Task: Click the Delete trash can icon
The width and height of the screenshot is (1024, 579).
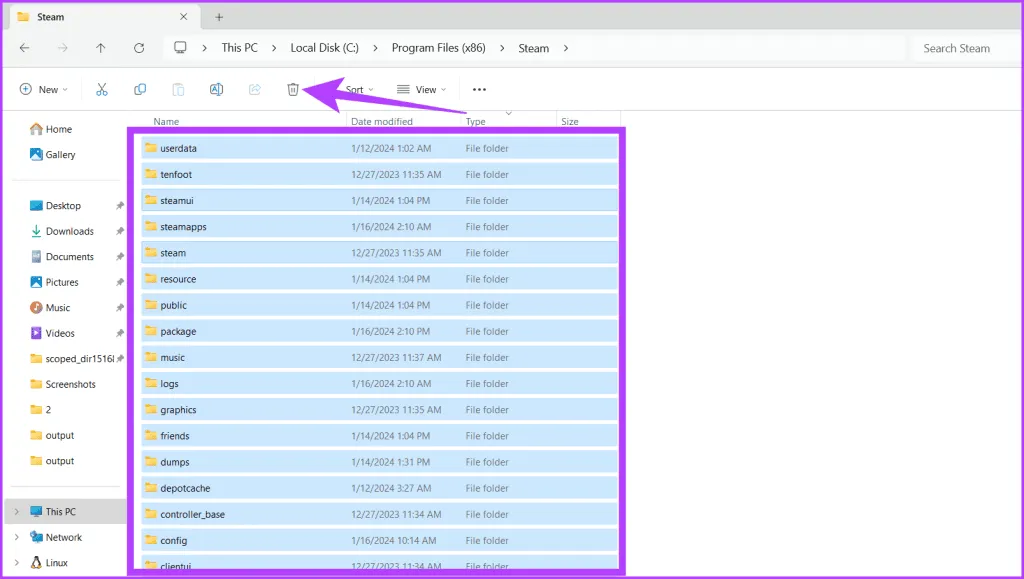Action: [x=293, y=89]
